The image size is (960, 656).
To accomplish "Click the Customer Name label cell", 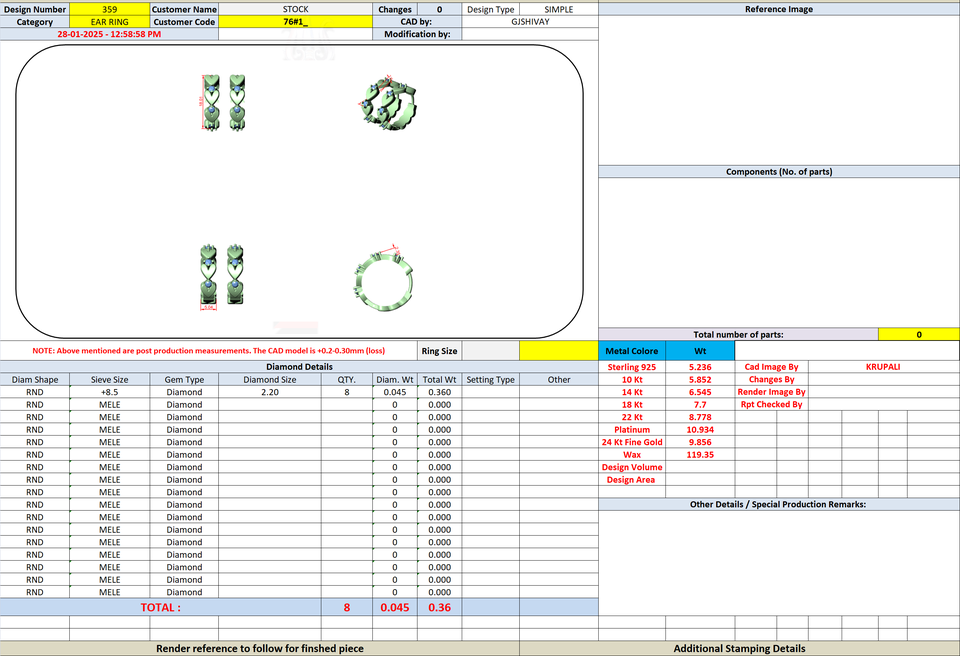I will (x=184, y=9).
